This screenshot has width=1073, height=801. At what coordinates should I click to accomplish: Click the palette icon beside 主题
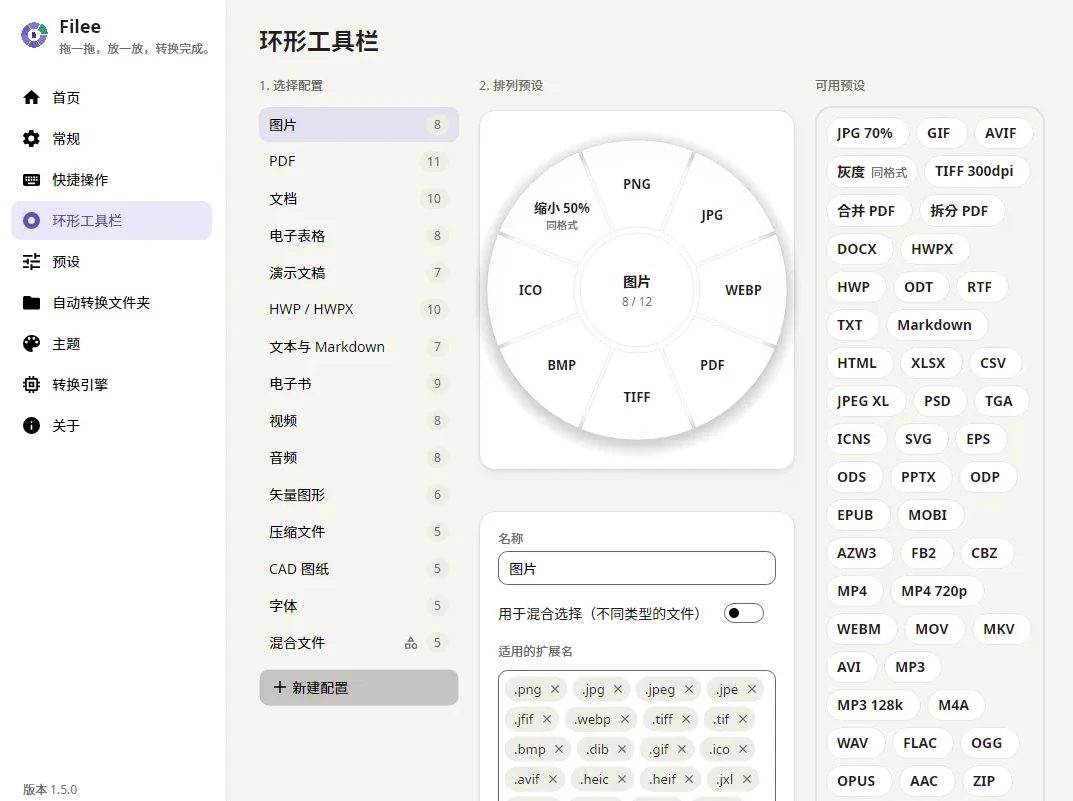click(31, 343)
